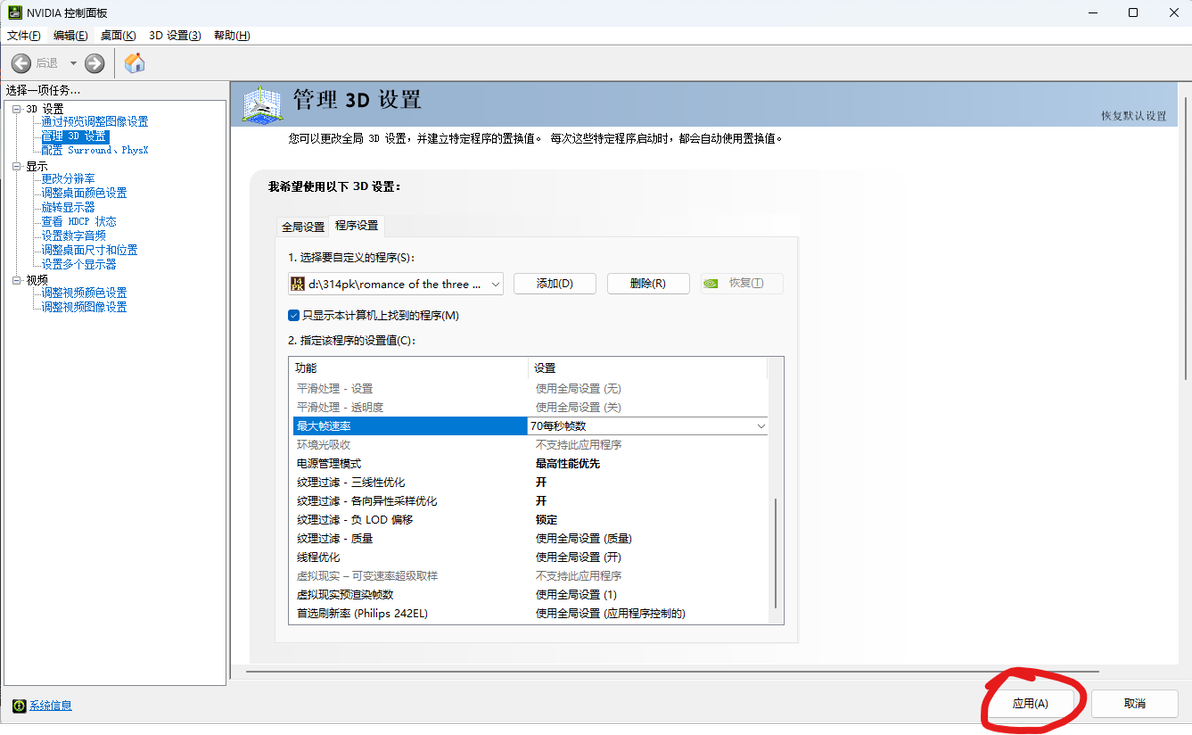Click the Back arrow toolbar icon
Image resolution: width=1192 pixels, height=735 pixels.
(21, 63)
